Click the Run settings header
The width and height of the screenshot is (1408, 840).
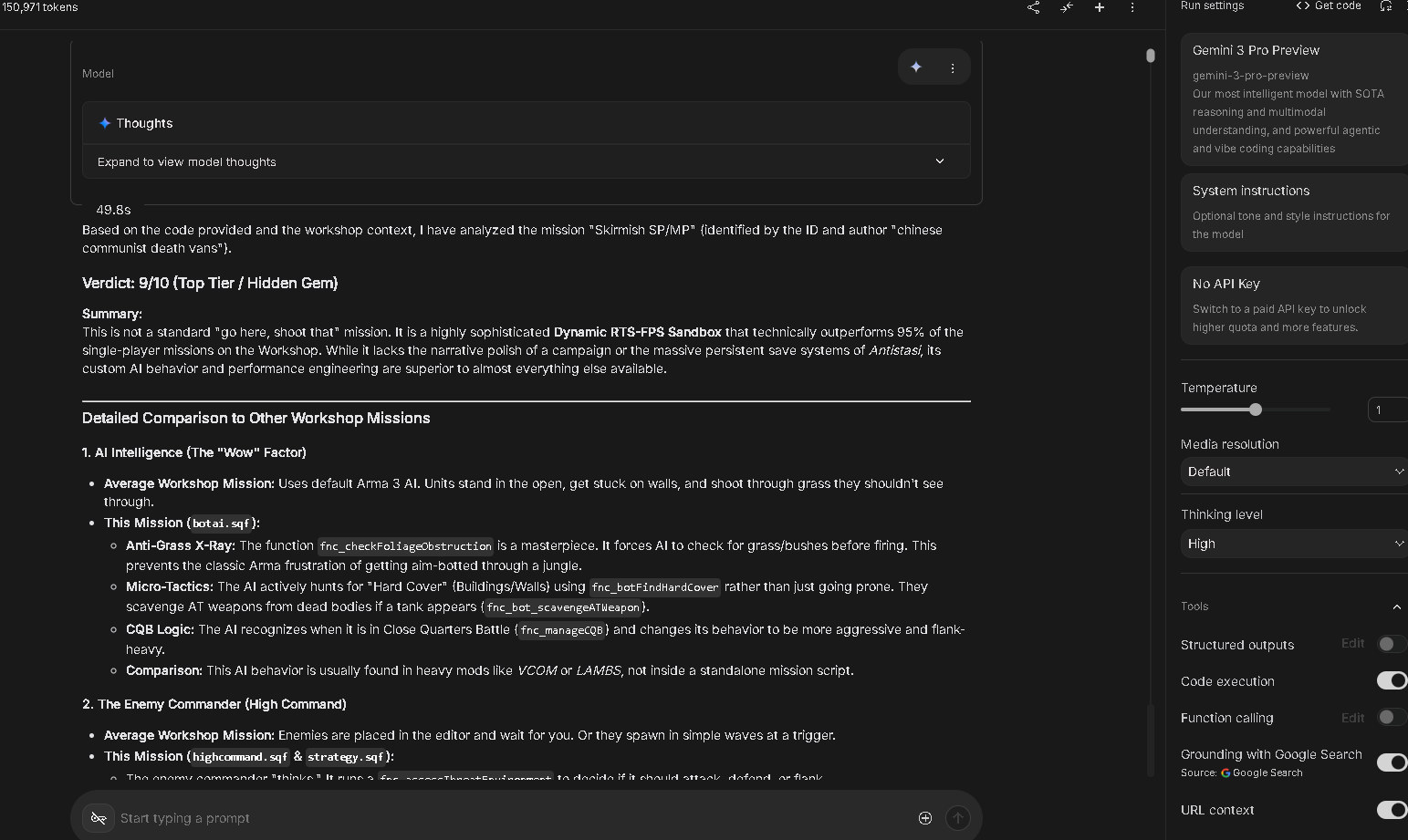1212,5
